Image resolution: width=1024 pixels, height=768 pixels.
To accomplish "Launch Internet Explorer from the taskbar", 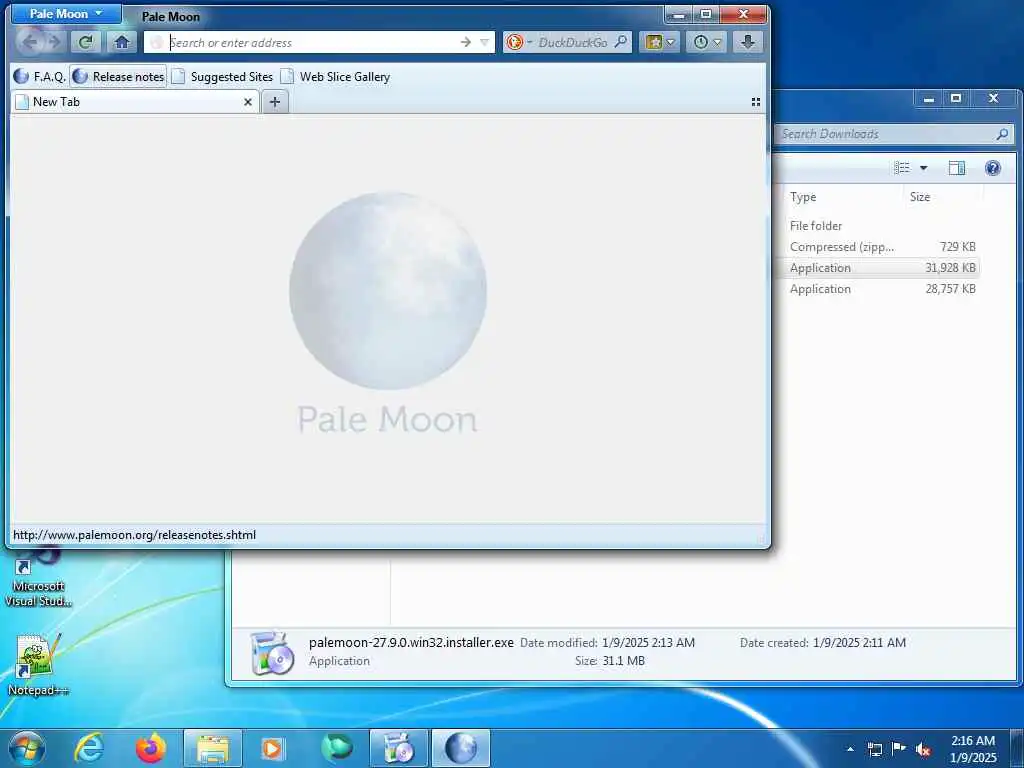I will 89,748.
